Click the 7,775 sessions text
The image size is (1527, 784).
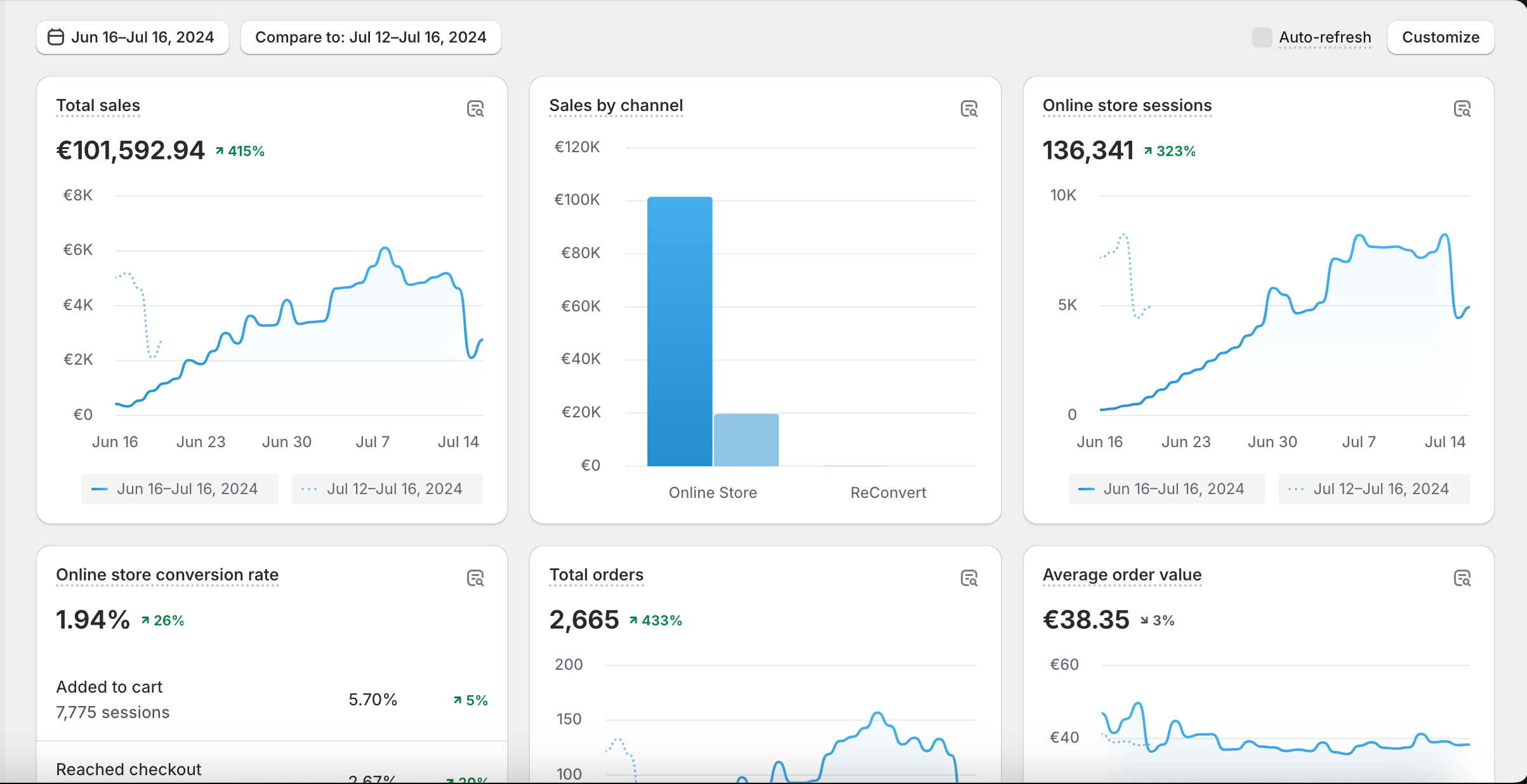point(112,712)
